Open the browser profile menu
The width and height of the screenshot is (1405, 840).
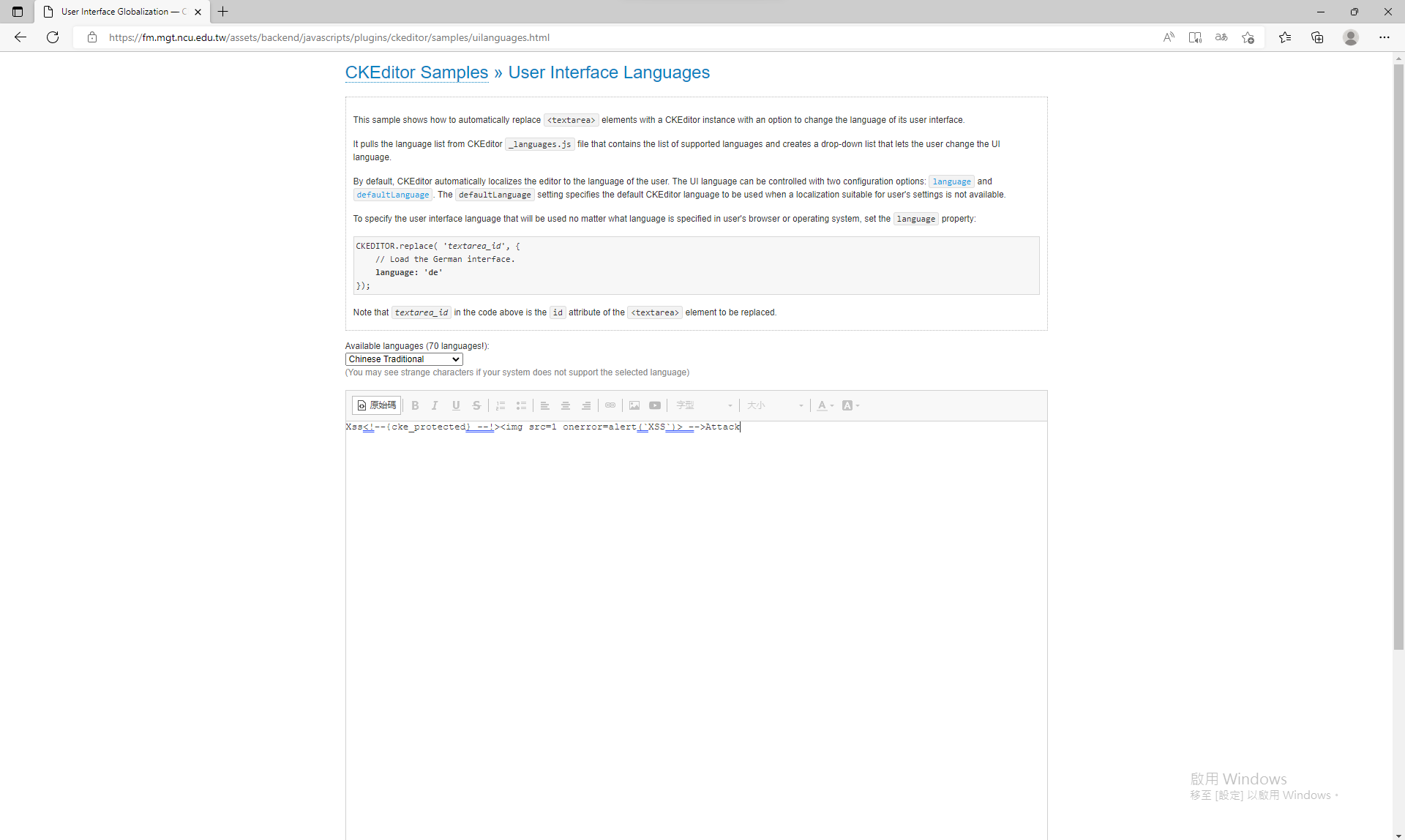point(1351,37)
